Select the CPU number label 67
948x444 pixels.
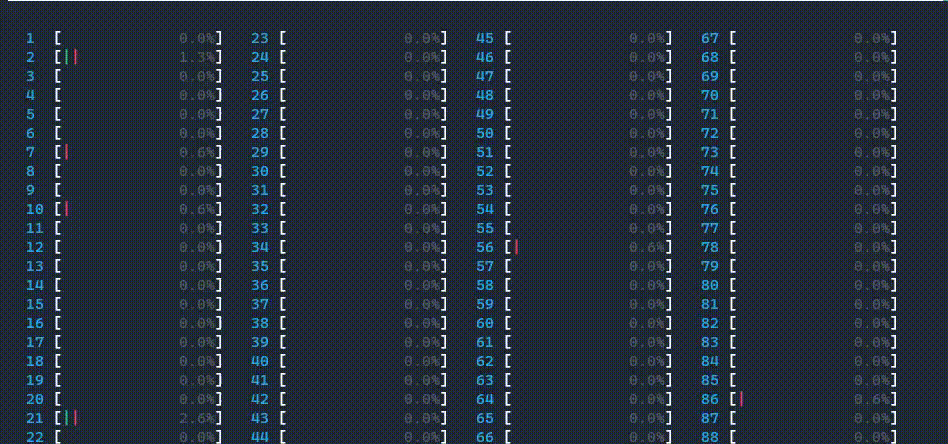click(x=710, y=38)
